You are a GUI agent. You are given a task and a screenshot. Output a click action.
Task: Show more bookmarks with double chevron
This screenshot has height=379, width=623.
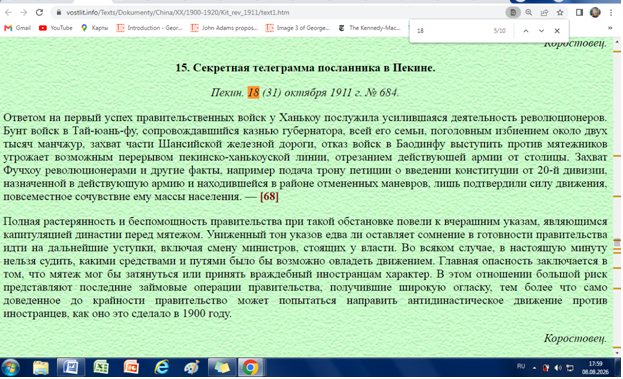click(x=610, y=28)
